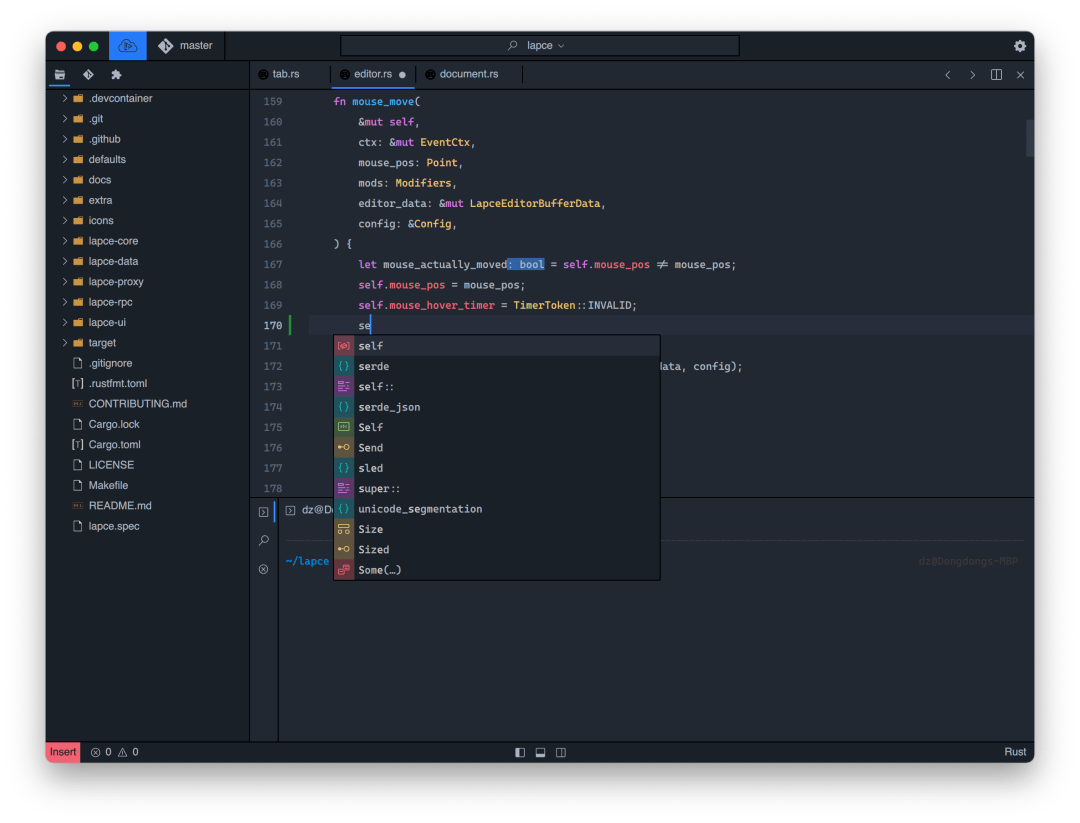The height and width of the screenshot is (823, 1080).
Task: Select the unicode_segmentation completion item
Action: coord(497,509)
